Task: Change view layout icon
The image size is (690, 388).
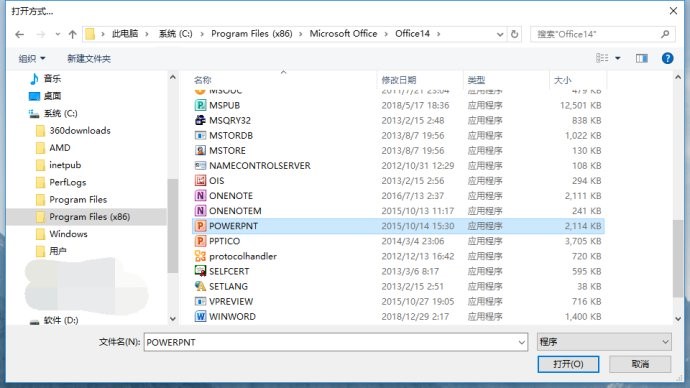Action: 602,58
